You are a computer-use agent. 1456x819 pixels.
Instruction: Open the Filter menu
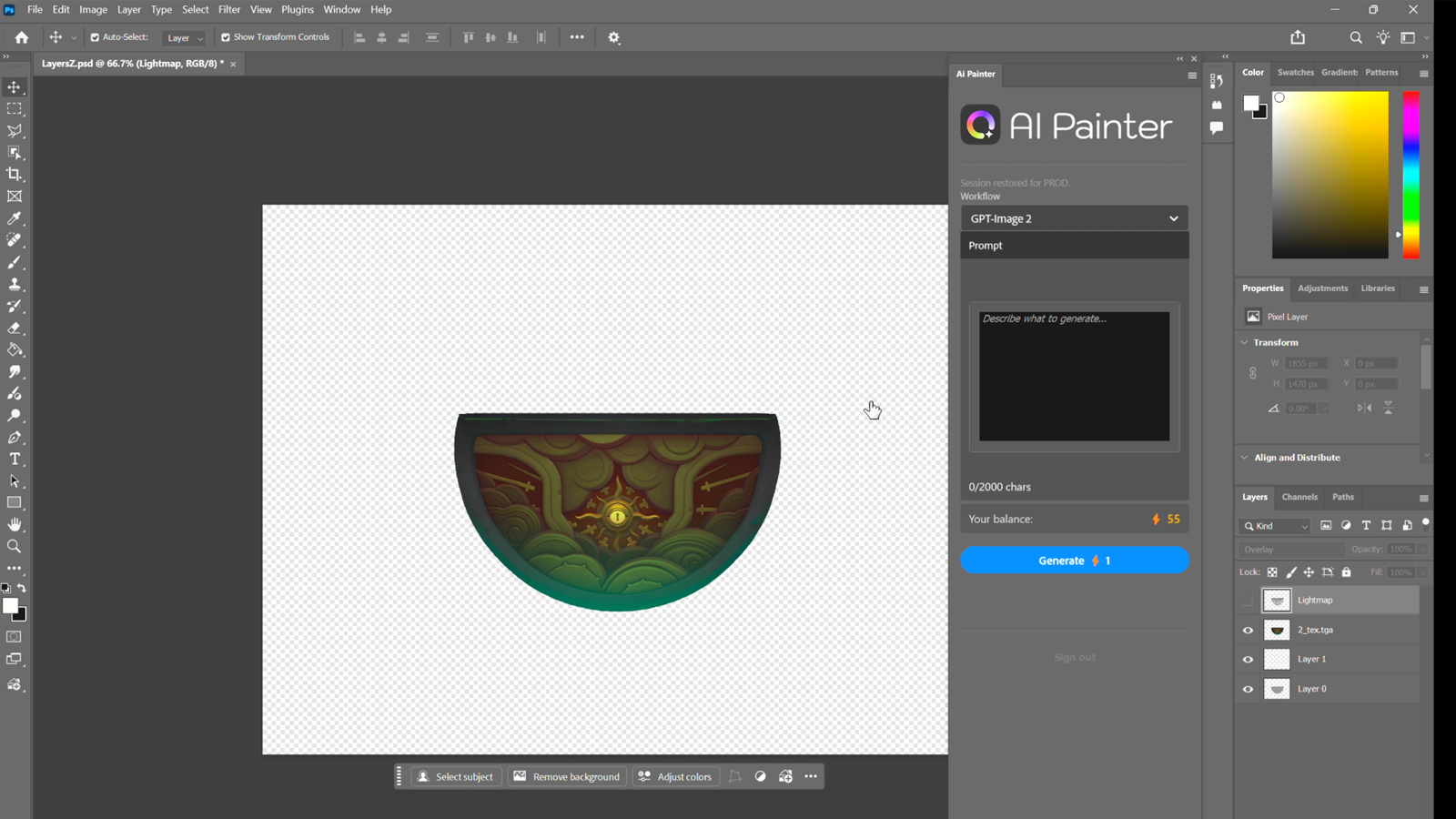(229, 9)
